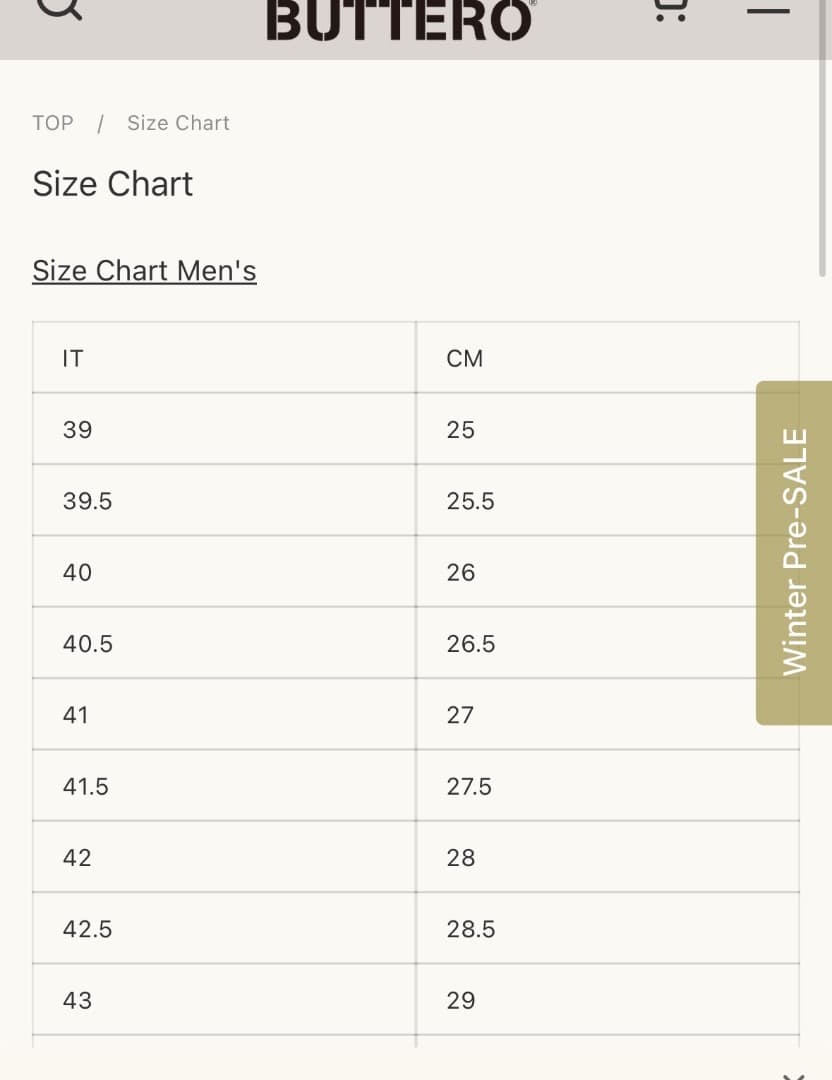
Task: Click the BUTTERO logo
Action: (400, 18)
